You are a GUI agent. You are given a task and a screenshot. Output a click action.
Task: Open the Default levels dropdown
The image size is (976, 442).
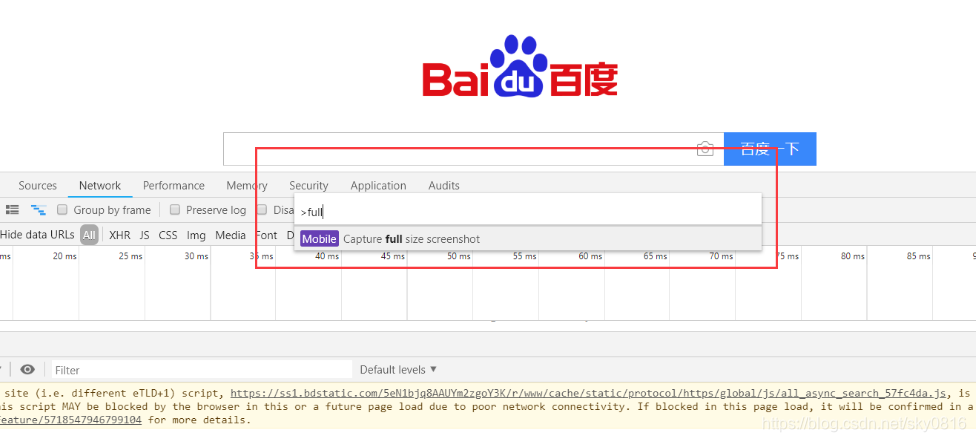point(398,370)
